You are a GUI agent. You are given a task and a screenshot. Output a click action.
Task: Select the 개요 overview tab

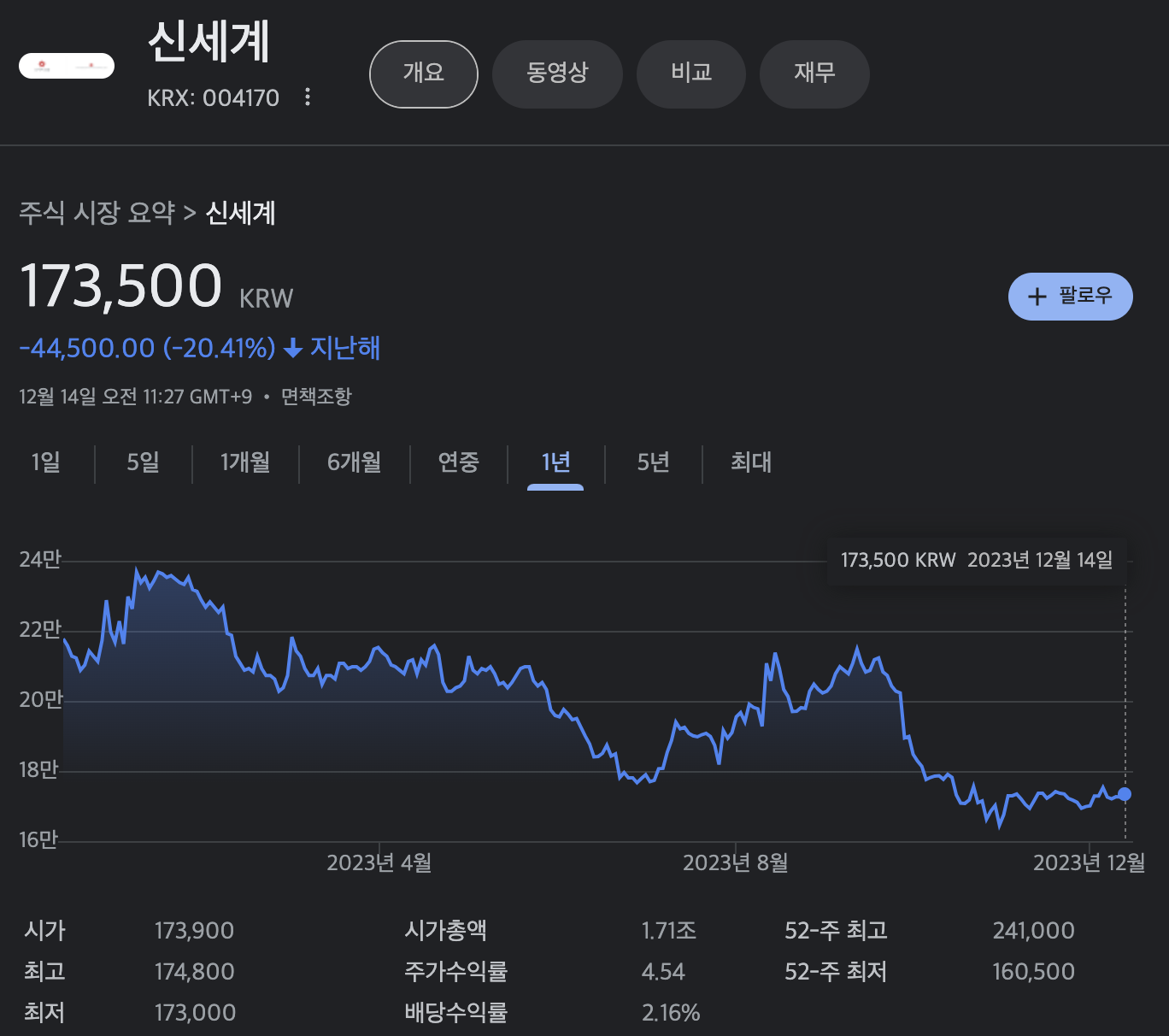click(x=424, y=74)
